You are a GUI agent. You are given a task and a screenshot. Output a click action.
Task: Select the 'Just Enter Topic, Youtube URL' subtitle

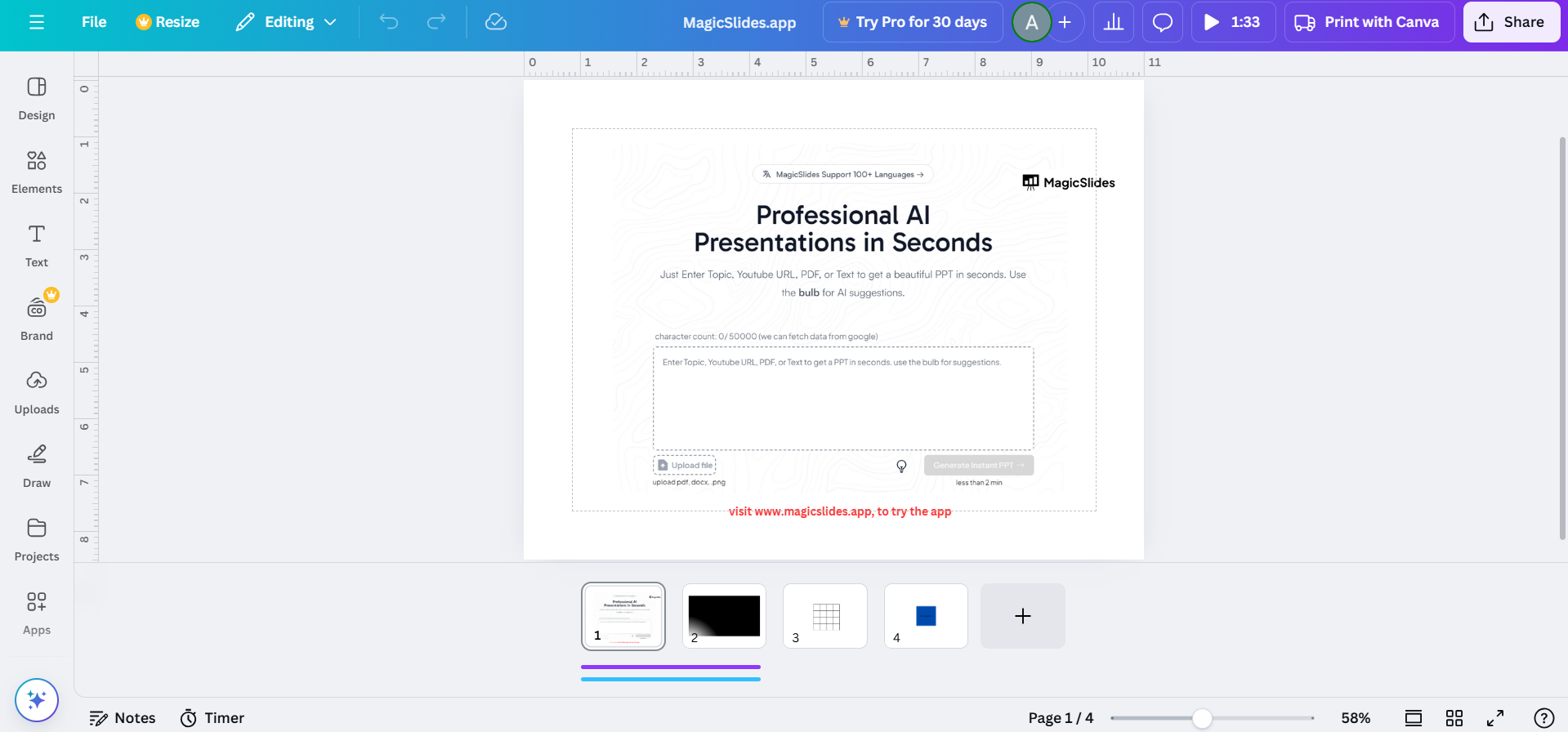coord(843,283)
